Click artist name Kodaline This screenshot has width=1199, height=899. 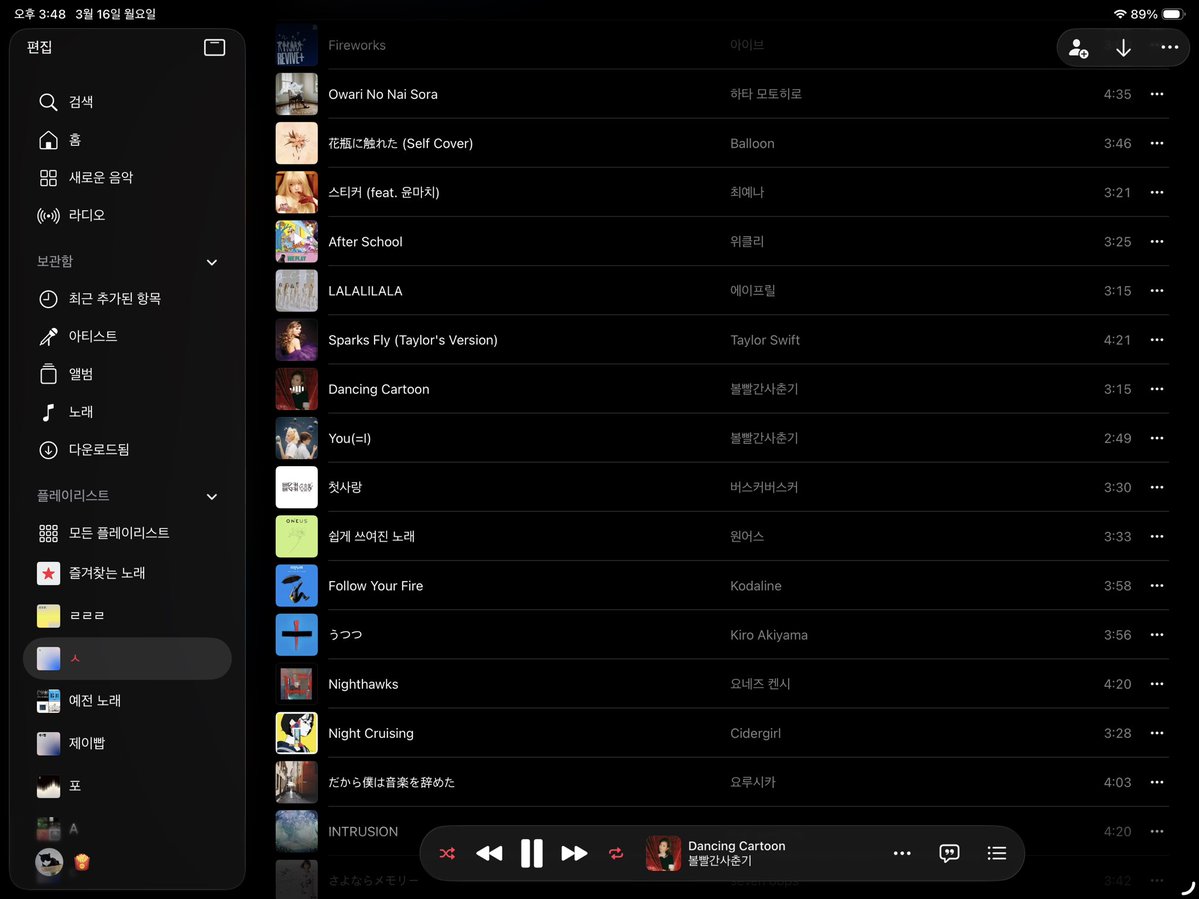(x=755, y=586)
